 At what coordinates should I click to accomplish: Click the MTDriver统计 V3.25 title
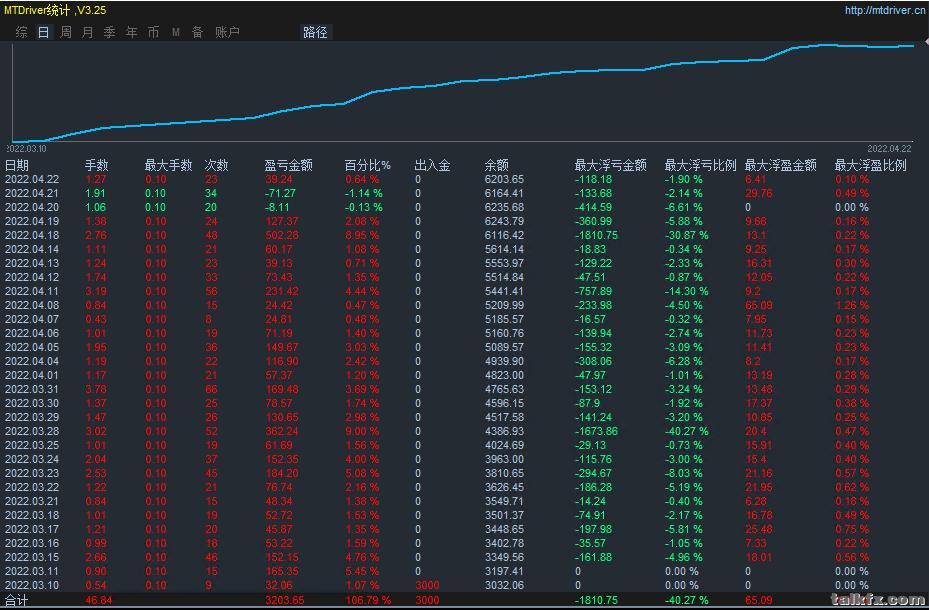click(55, 10)
